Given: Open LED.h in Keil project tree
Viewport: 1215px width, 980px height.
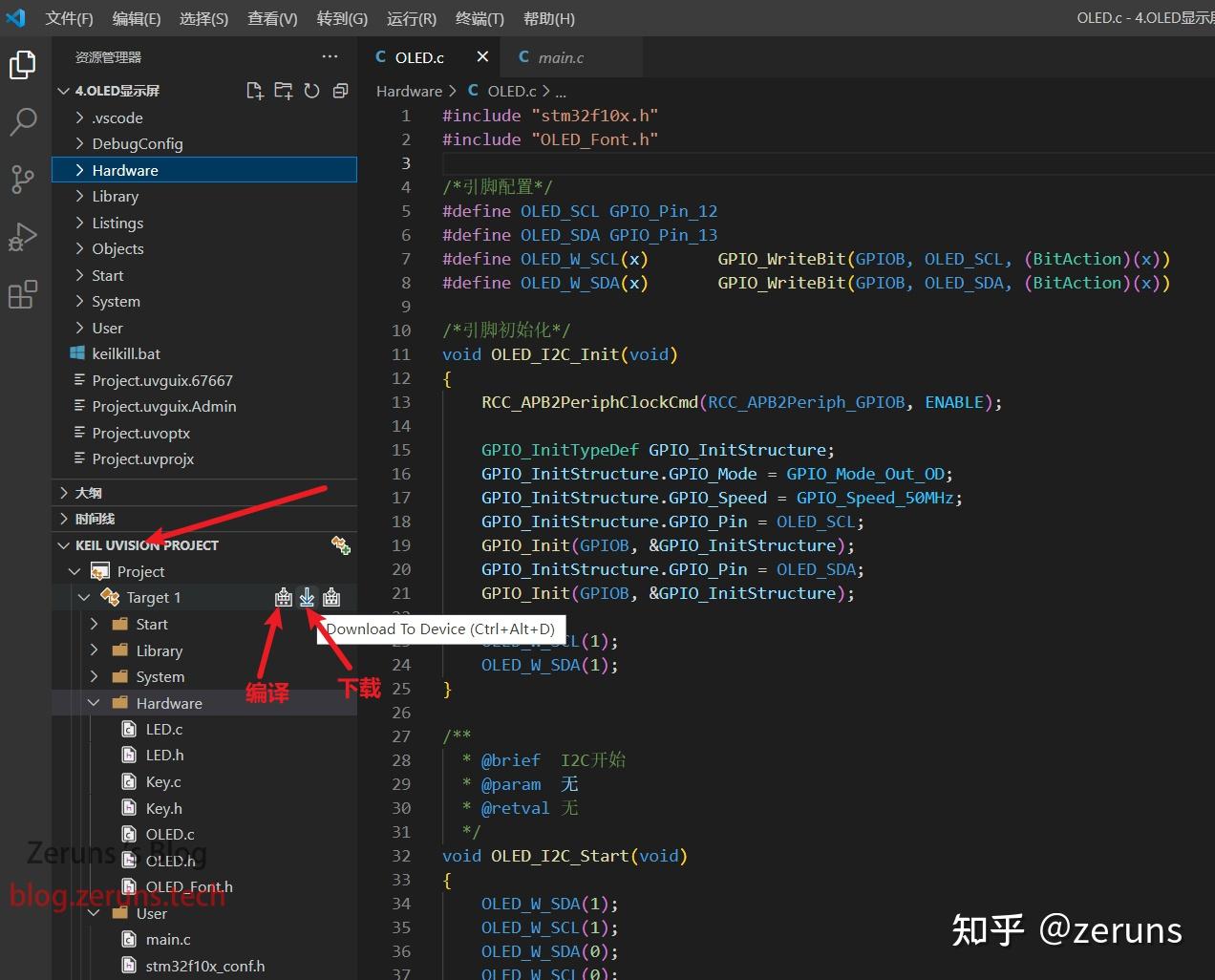Looking at the screenshot, I should (x=204, y=755).
